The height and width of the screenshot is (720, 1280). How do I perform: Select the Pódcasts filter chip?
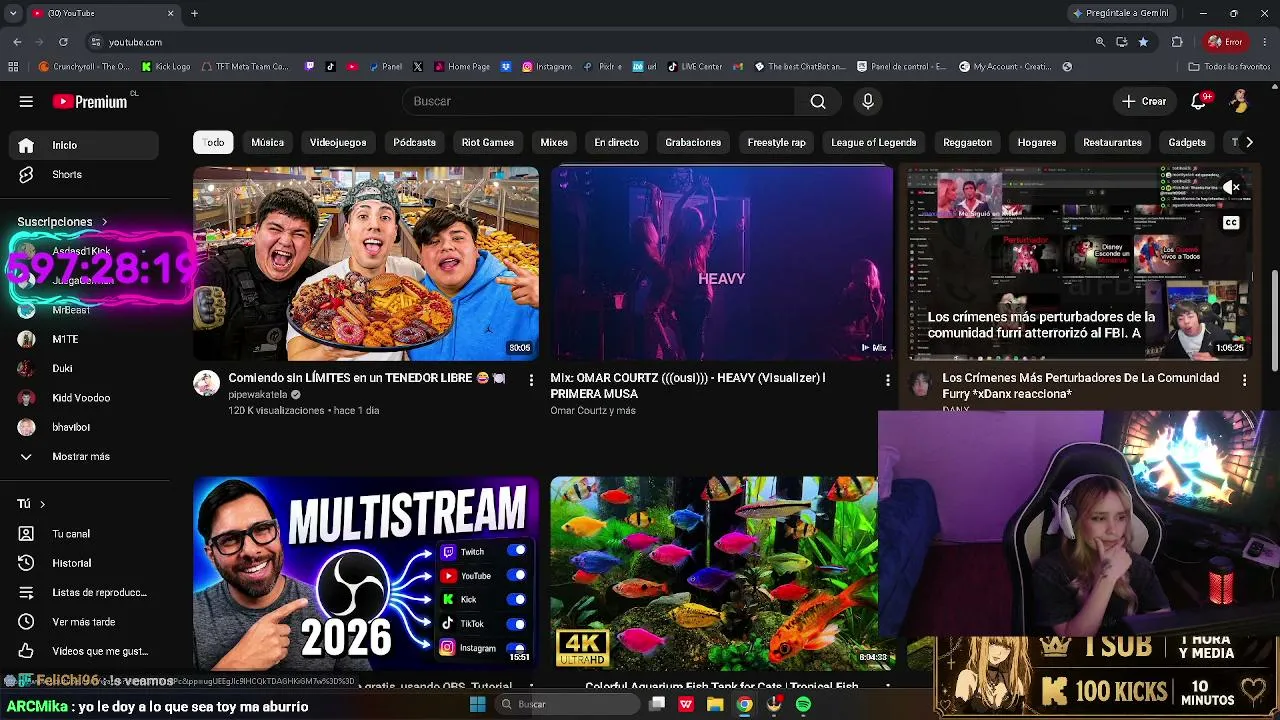[x=414, y=142]
